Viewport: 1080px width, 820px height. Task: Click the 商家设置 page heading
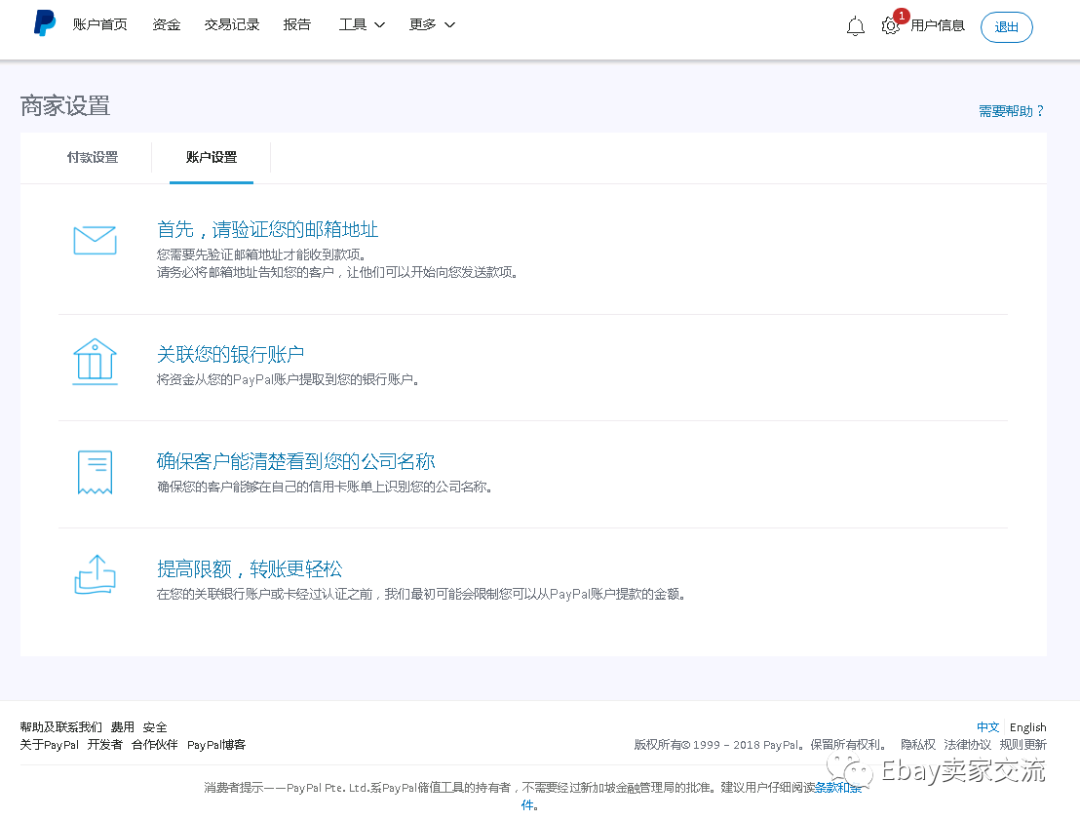click(65, 106)
